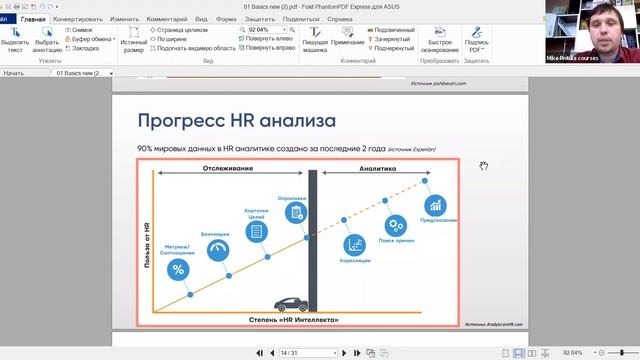Viewport: 640px width, 360px height.
Task: Open the page number dropdown arrow
Action: (335, 353)
